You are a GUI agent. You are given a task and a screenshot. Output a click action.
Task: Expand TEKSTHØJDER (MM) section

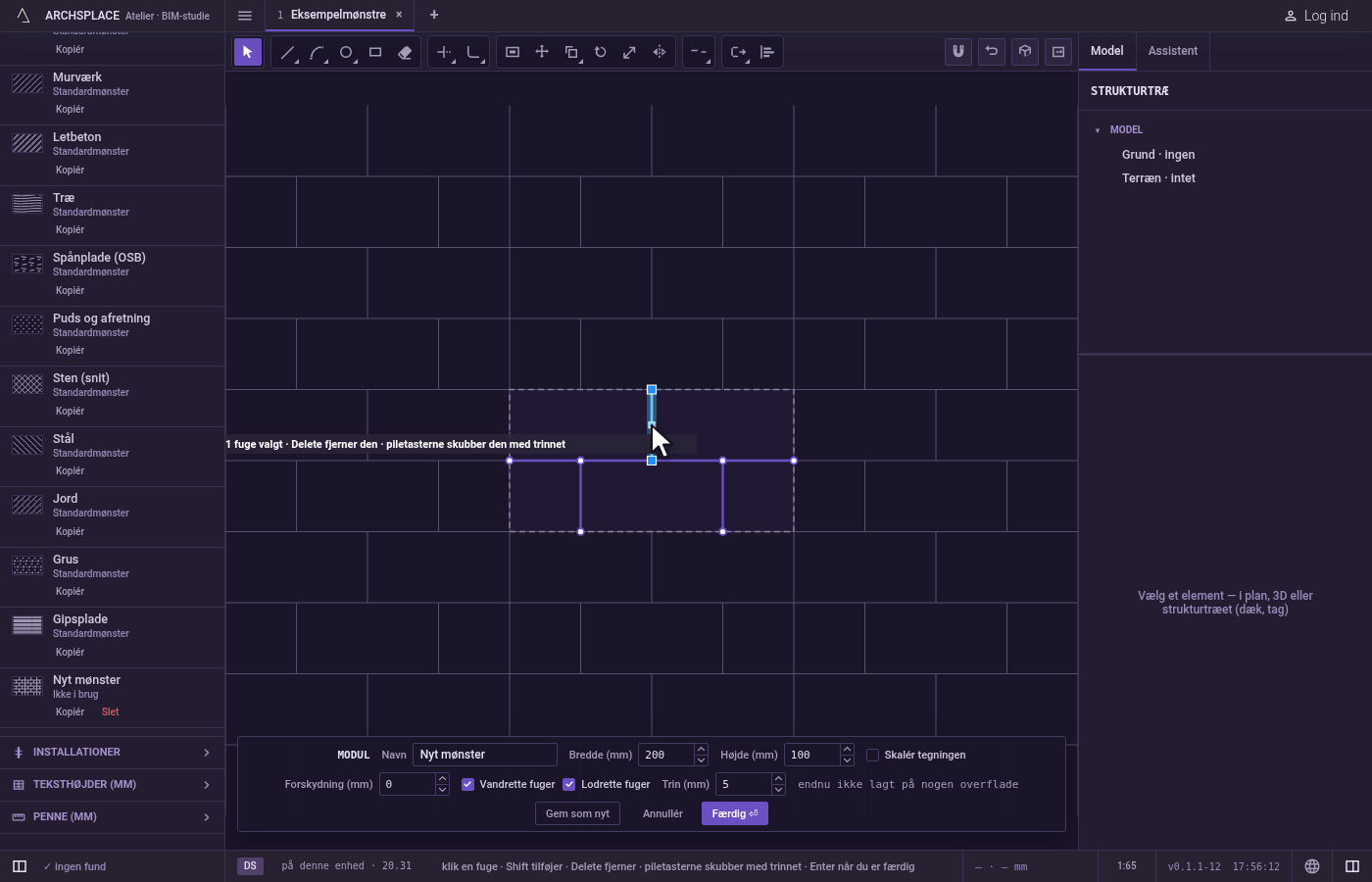point(112,785)
